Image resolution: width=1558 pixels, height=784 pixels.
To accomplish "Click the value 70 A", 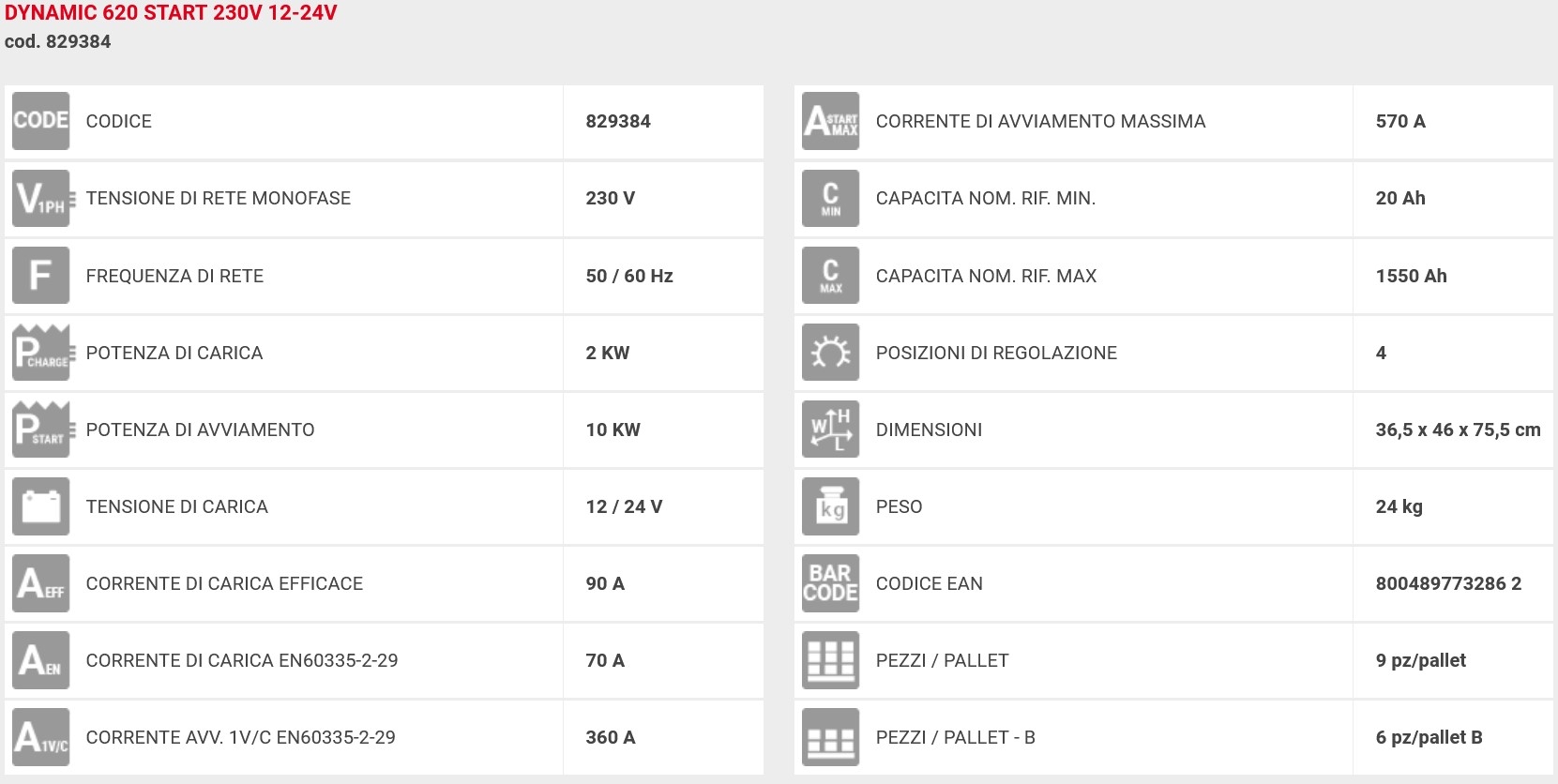I will (x=605, y=660).
